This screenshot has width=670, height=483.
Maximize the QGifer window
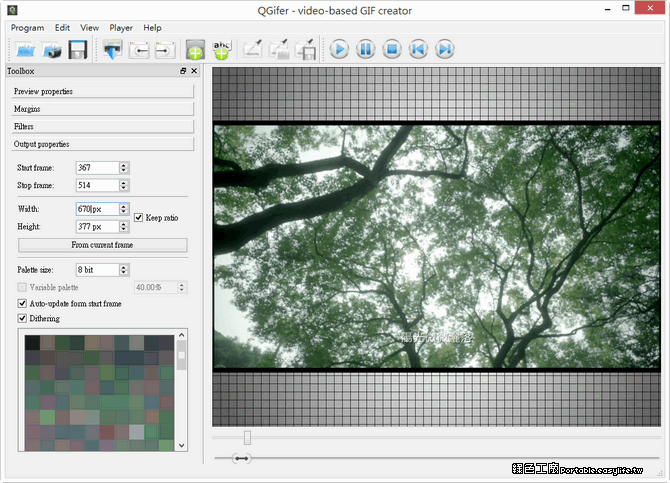626,8
